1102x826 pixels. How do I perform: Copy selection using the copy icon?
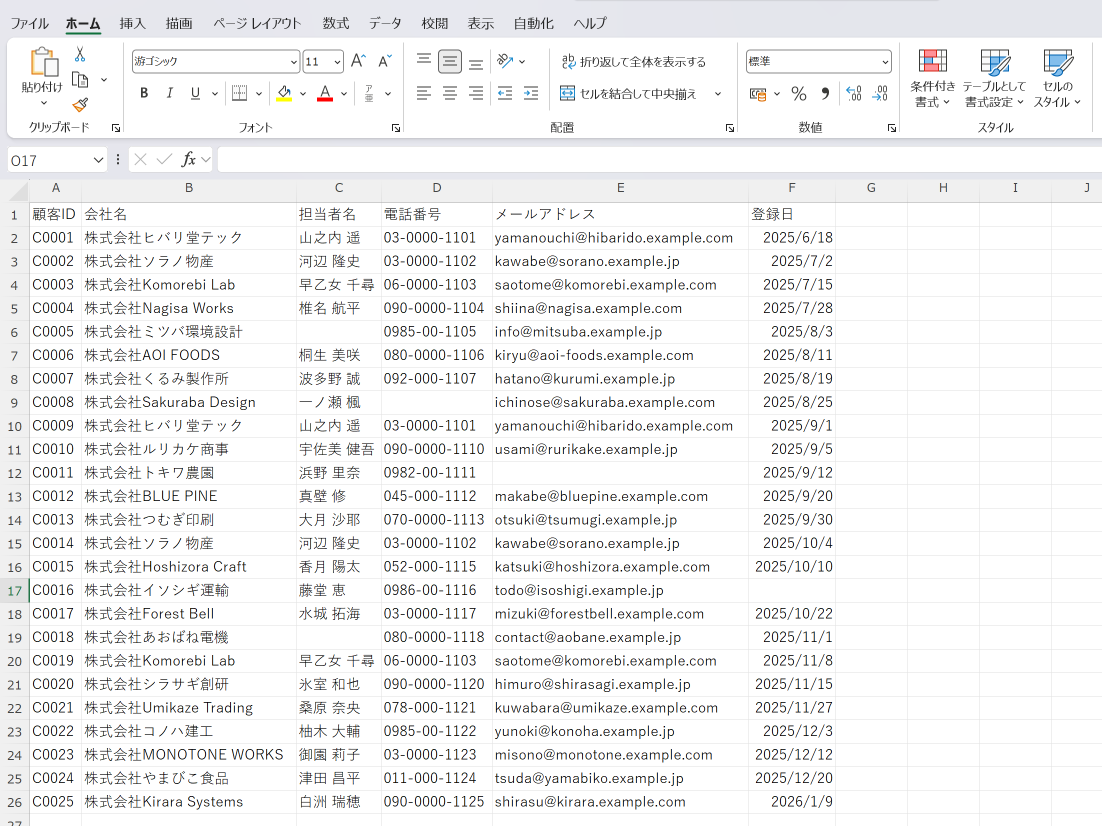pos(80,79)
